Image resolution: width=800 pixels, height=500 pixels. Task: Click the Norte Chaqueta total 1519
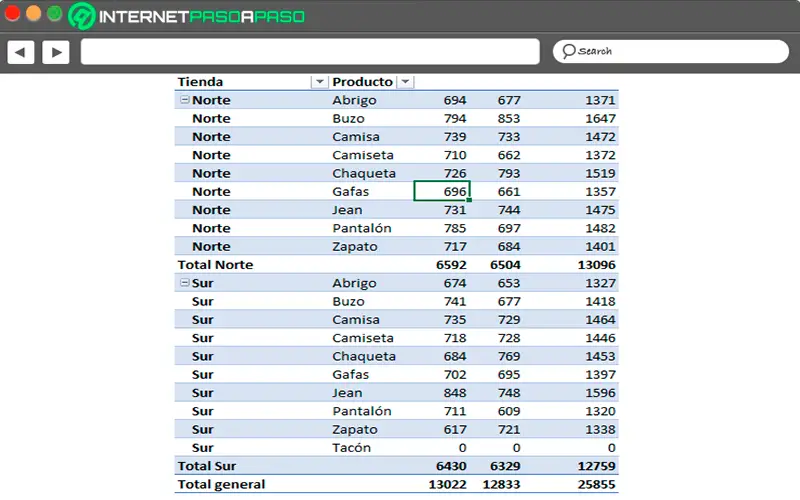[601, 173]
